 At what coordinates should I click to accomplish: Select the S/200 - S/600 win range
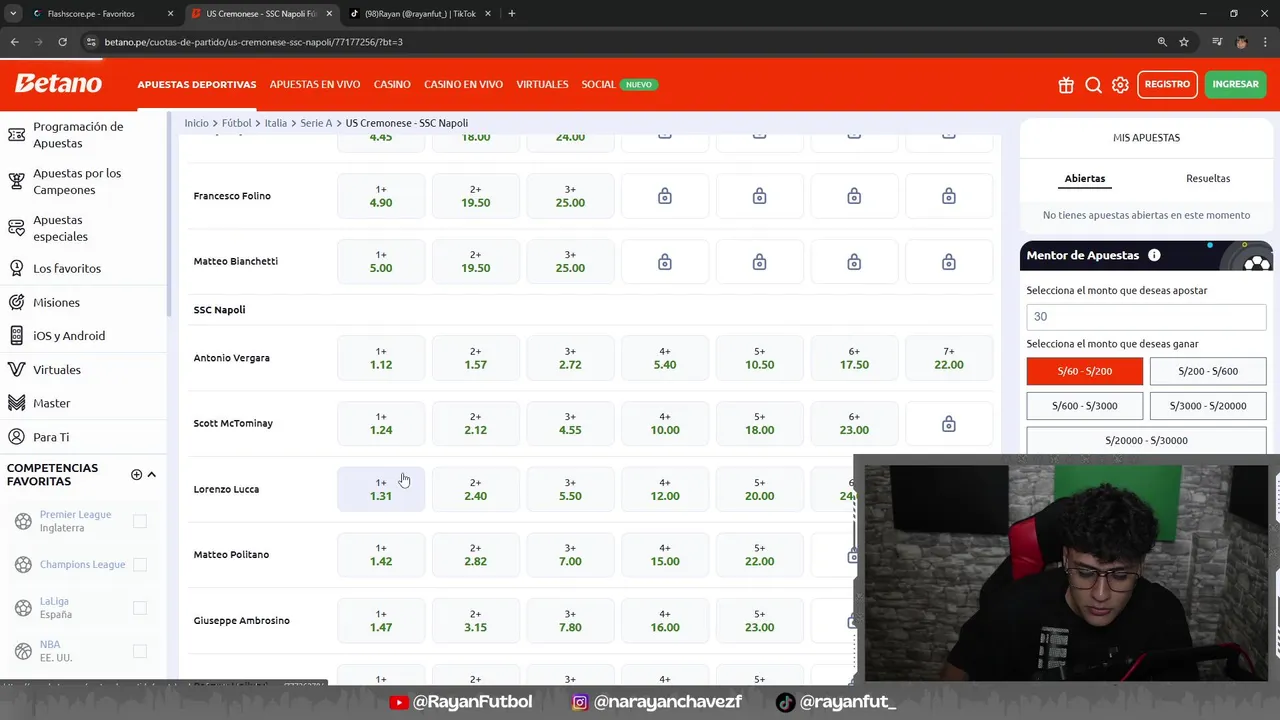(x=1208, y=371)
